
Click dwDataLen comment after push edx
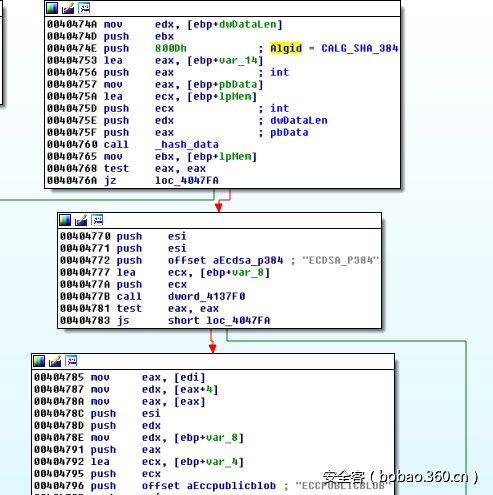[x=299, y=120]
